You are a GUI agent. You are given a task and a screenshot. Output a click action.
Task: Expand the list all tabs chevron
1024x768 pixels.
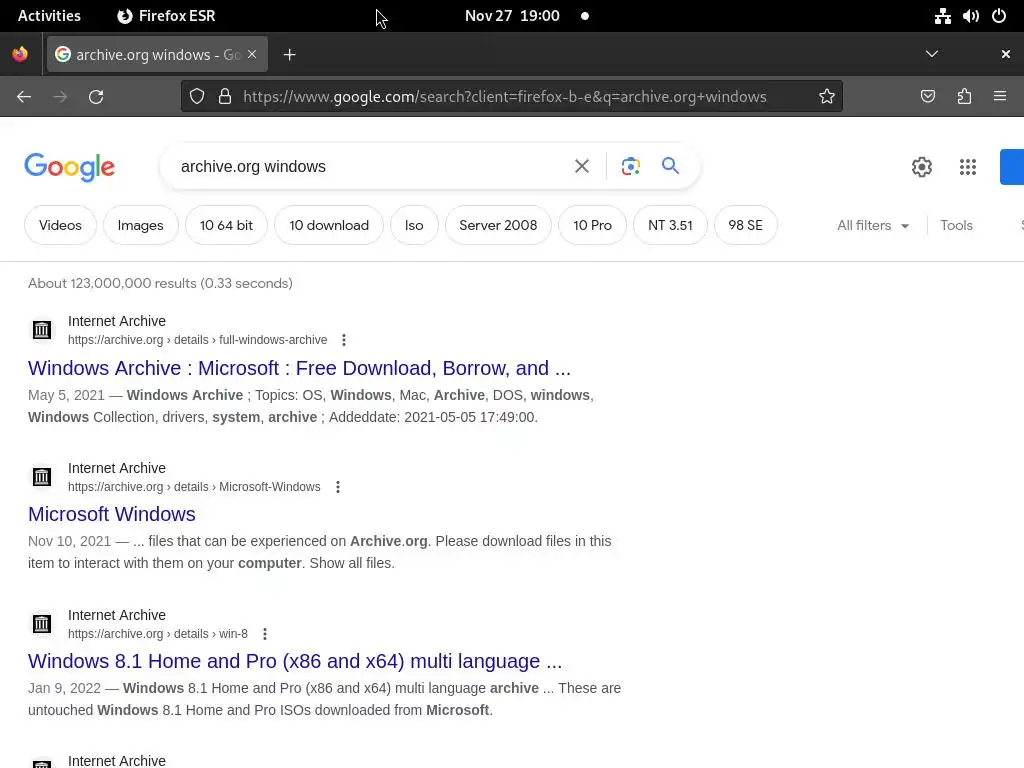click(x=932, y=54)
